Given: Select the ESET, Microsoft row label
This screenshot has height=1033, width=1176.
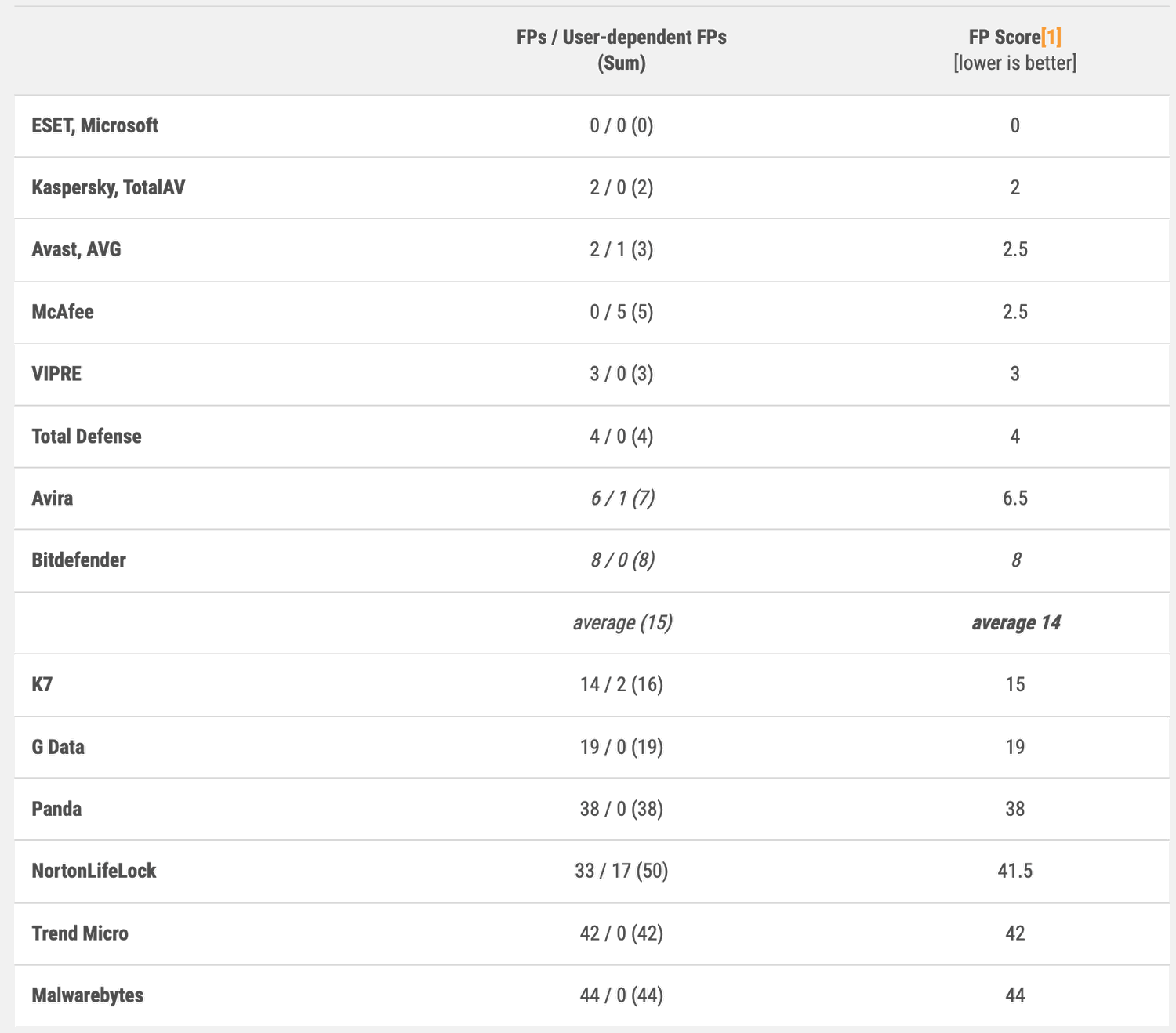Looking at the screenshot, I should tap(95, 125).
